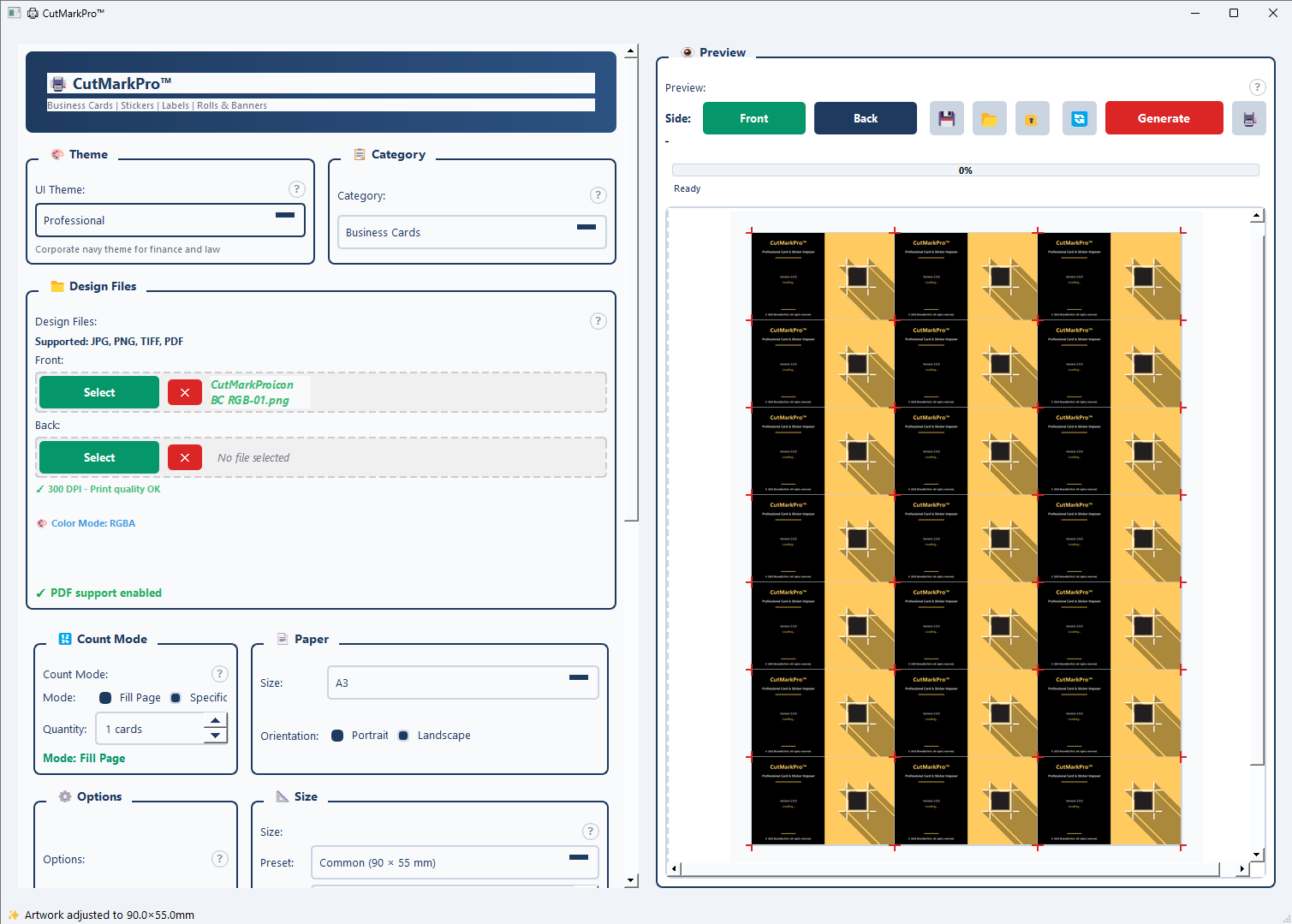This screenshot has height=924, width=1292.
Task: Select the Specific count mode
Action: click(176, 698)
